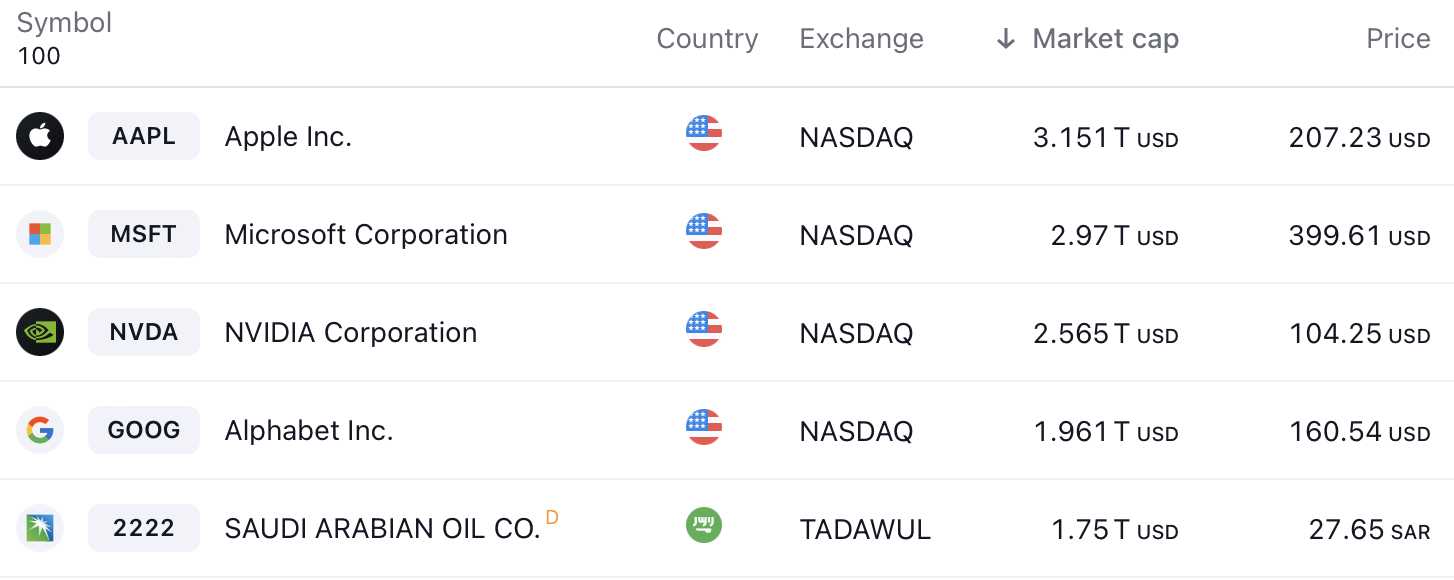Click the Google logo icon
This screenshot has width=1454, height=580.
pyautogui.click(x=40, y=430)
